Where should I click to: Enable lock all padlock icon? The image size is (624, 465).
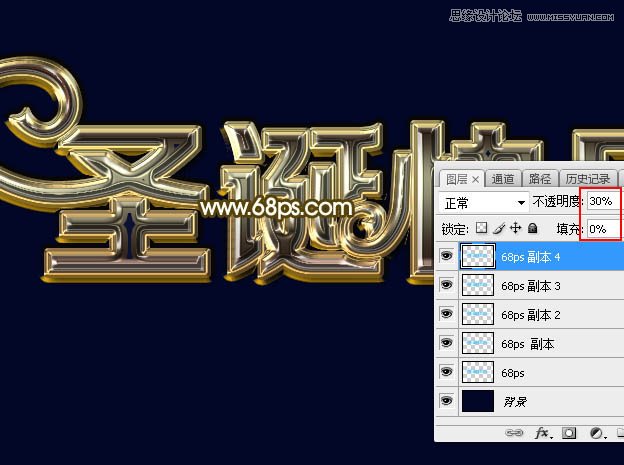532,228
